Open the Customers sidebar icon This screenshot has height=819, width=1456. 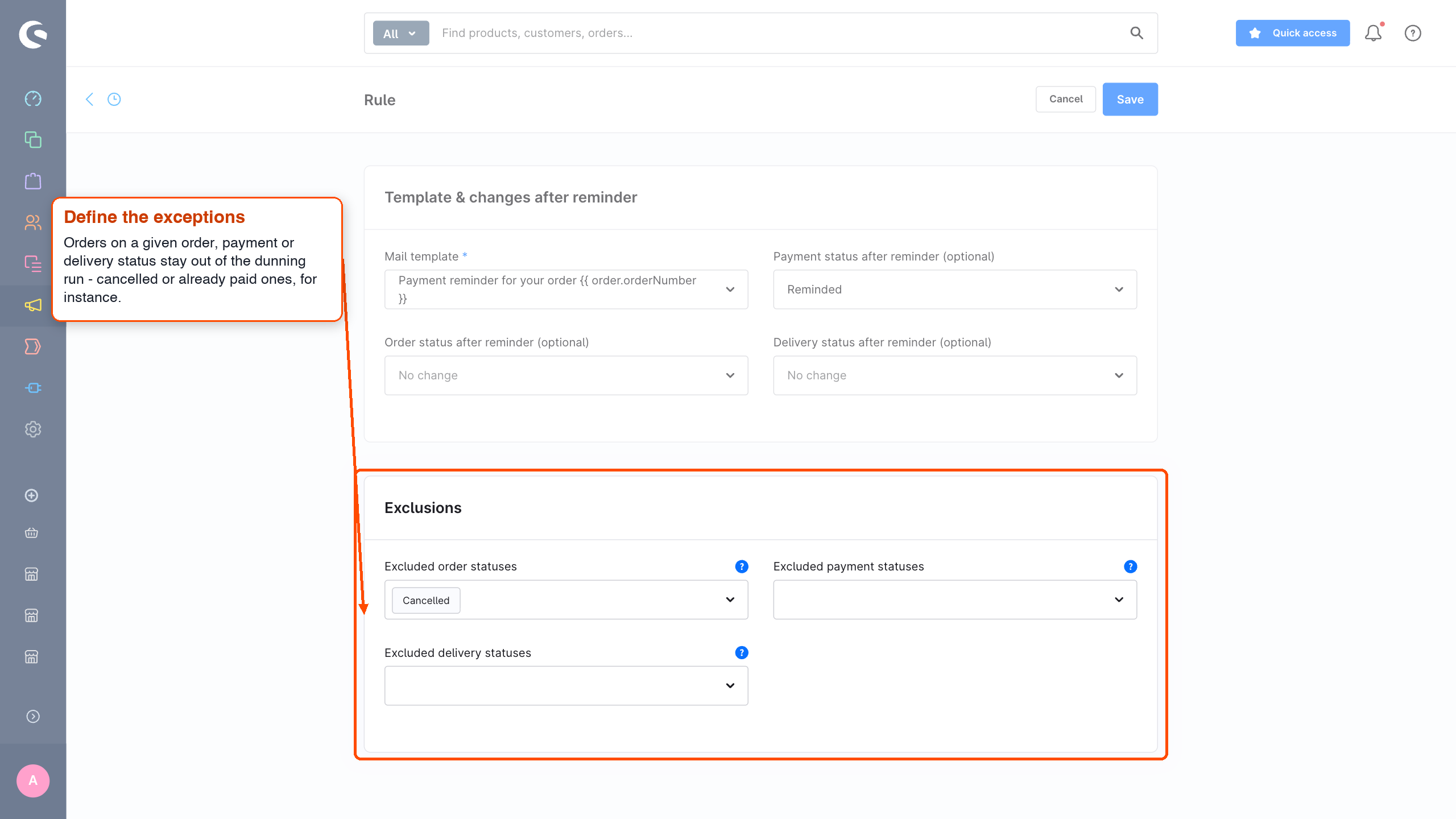point(33,222)
